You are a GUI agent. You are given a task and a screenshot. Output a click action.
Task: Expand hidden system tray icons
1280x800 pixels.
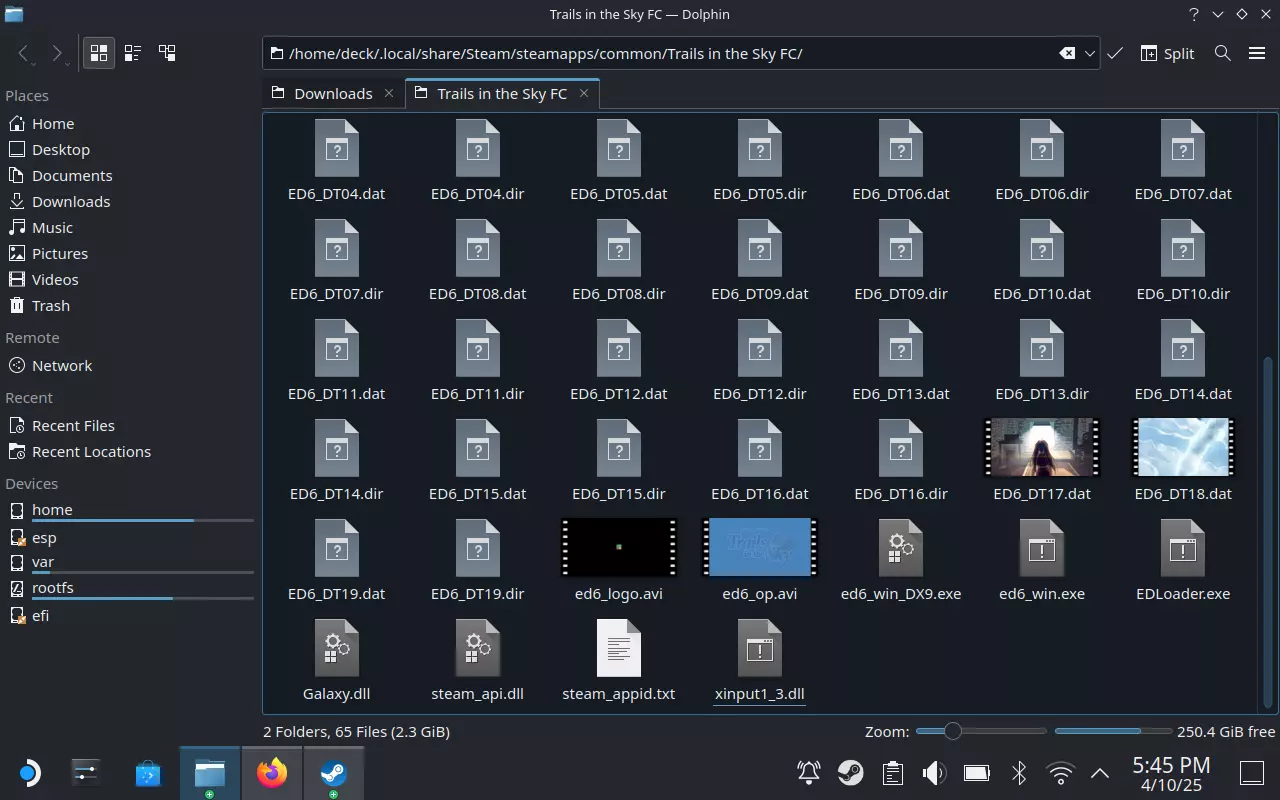(x=1100, y=772)
